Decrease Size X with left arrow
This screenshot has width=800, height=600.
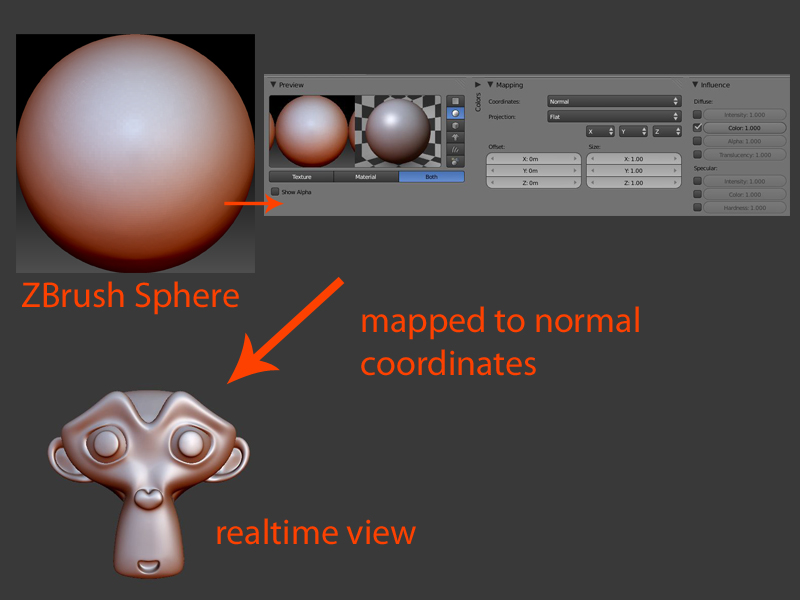coord(592,159)
